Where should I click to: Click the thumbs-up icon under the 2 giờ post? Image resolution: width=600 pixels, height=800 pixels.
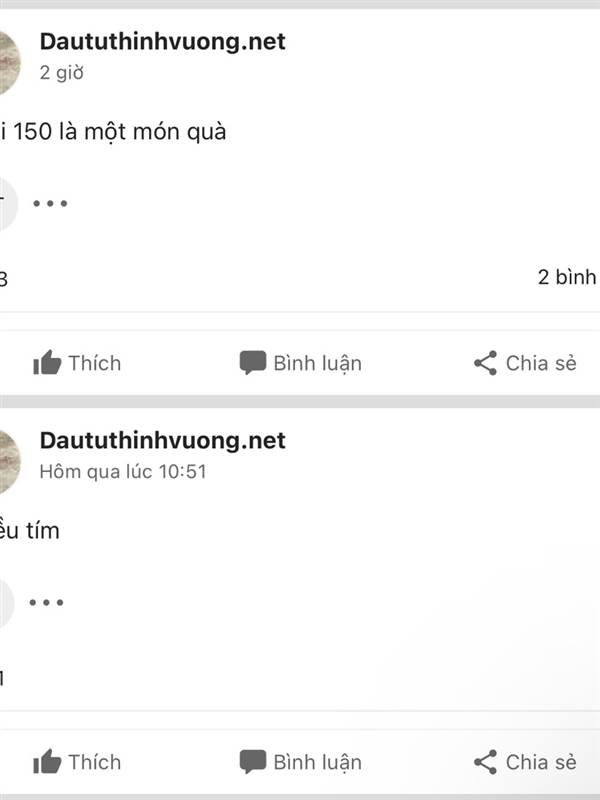pos(47,363)
